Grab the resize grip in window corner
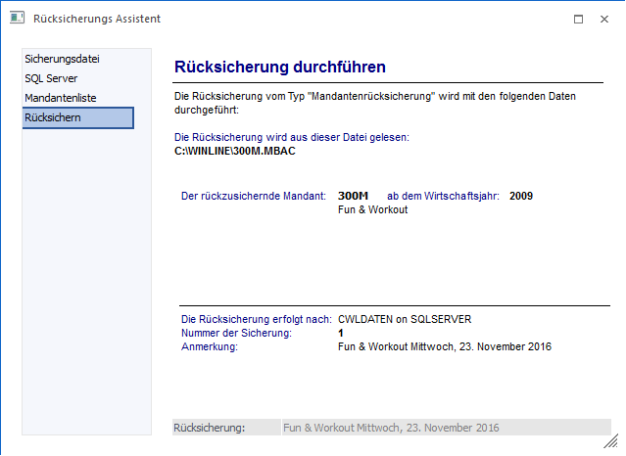Viewport: 626px width, 456px height. (610, 441)
